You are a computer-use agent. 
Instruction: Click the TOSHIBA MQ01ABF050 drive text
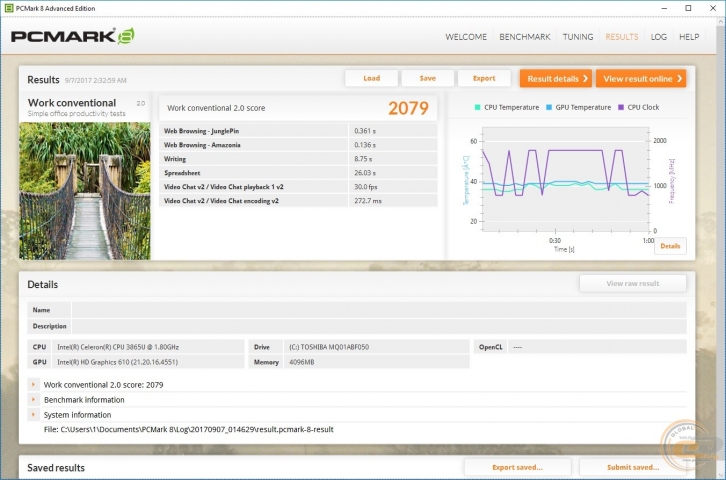[329, 347]
